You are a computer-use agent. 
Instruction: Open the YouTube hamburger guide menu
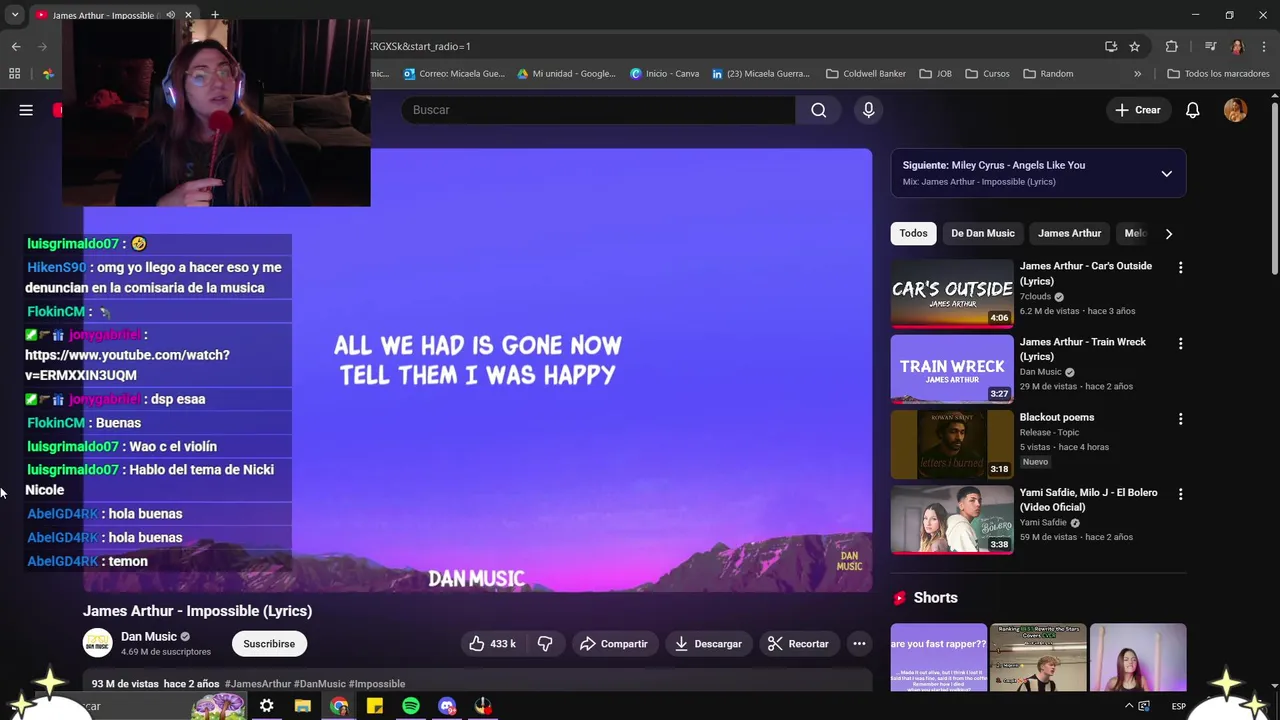26,110
